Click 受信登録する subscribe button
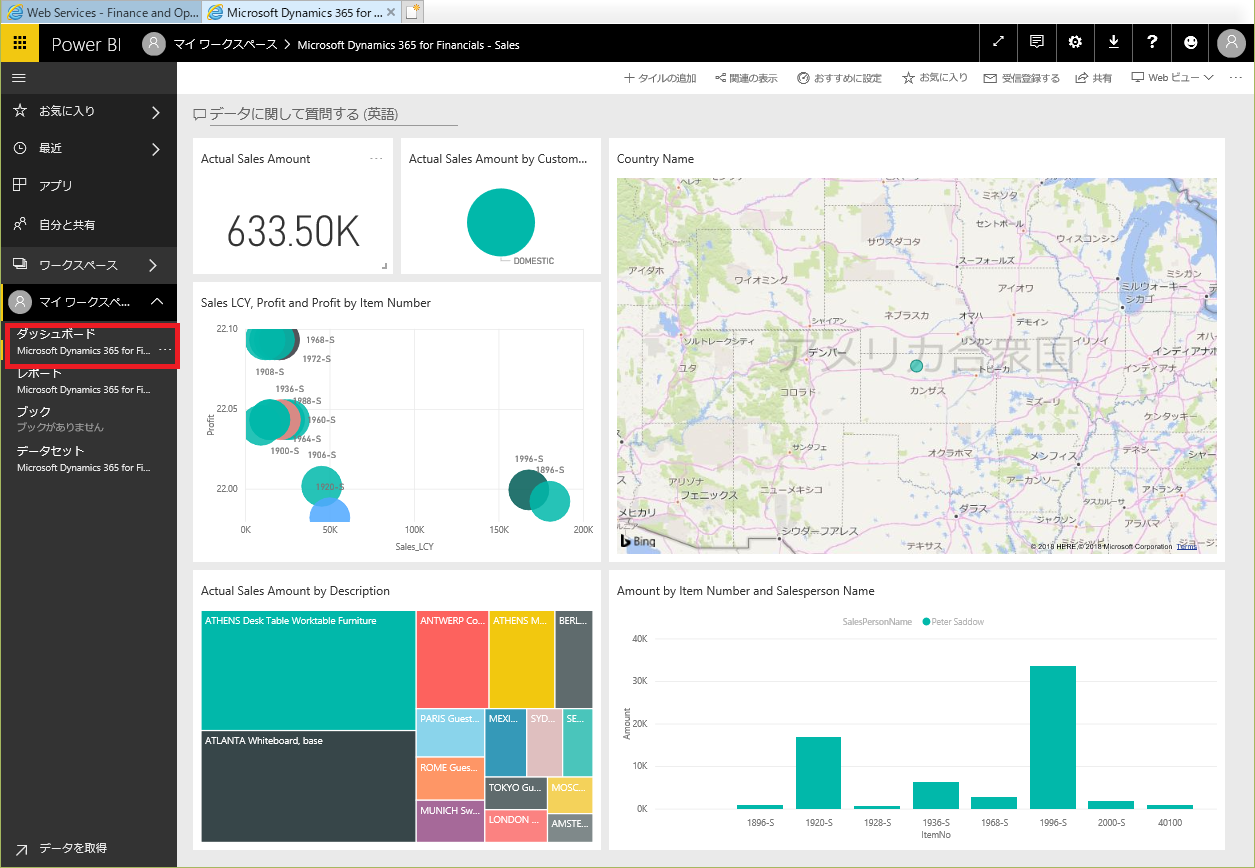This screenshot has width=1255, height=868. [x=1021, y=78]
